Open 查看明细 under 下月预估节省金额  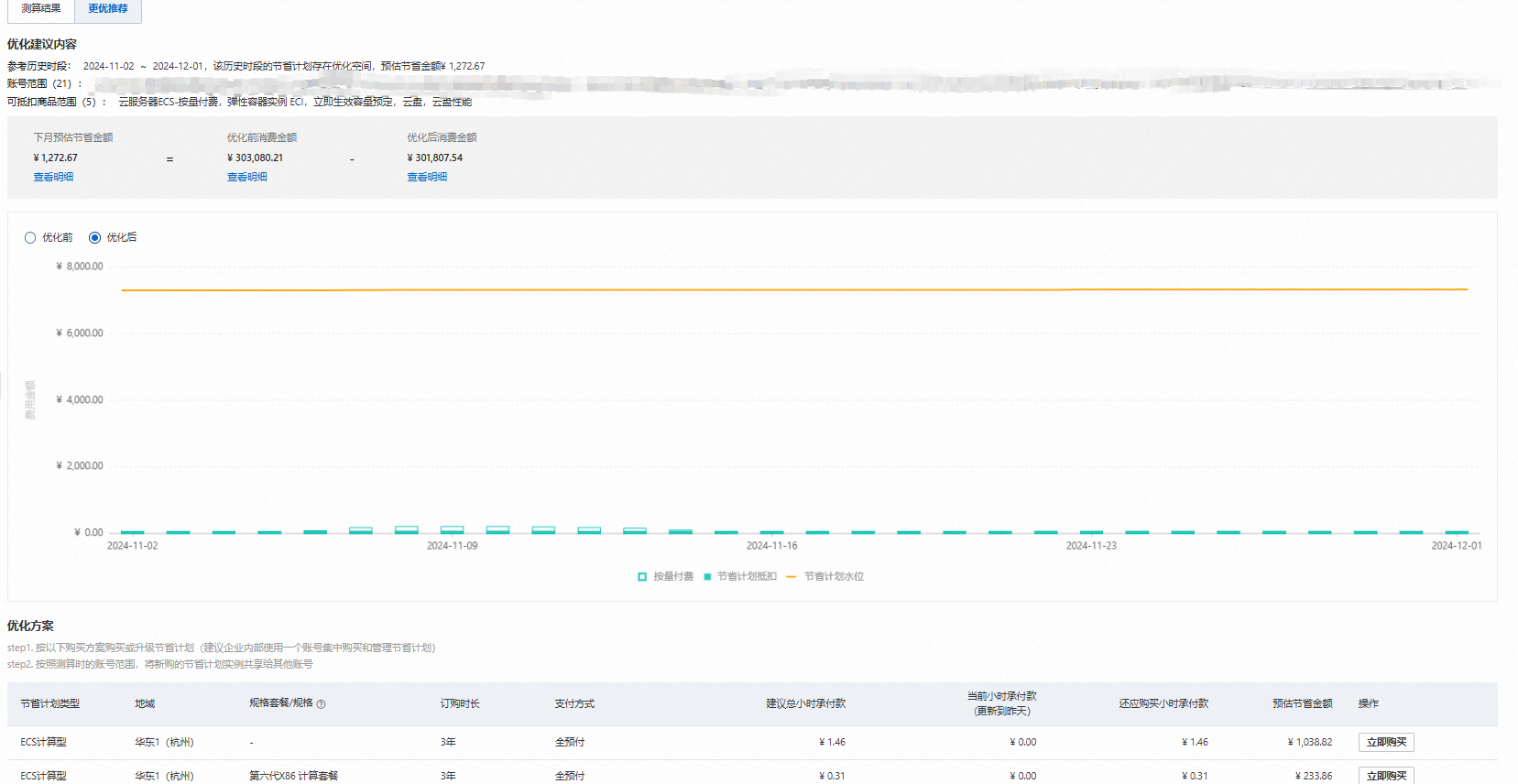coord(53,177)
